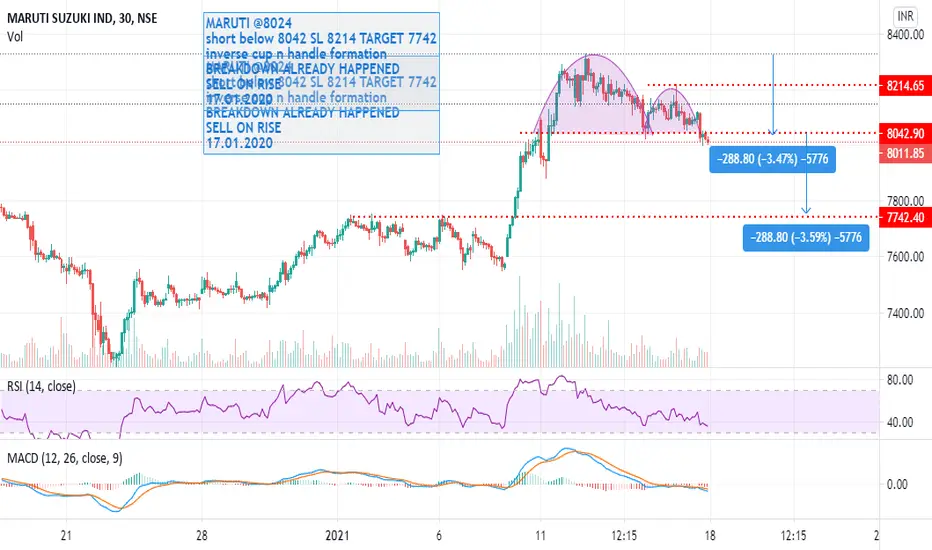Select the 8214.65 stop-loss price label

tap(905, 86)
